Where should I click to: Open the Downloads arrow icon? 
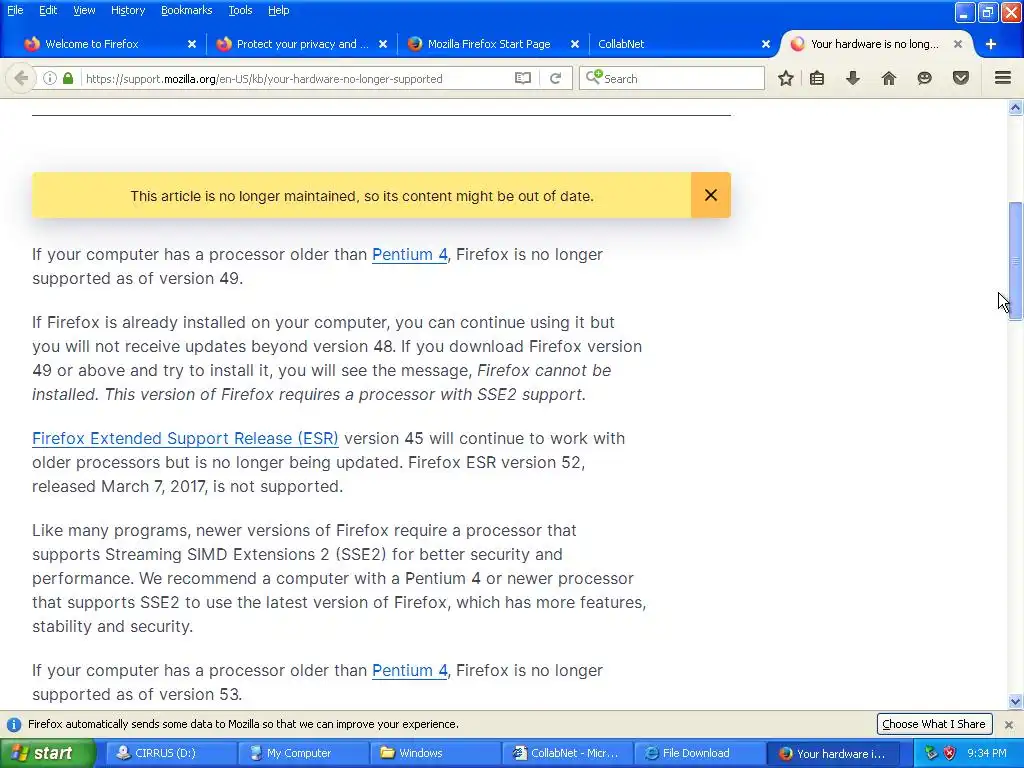point(853,78)
